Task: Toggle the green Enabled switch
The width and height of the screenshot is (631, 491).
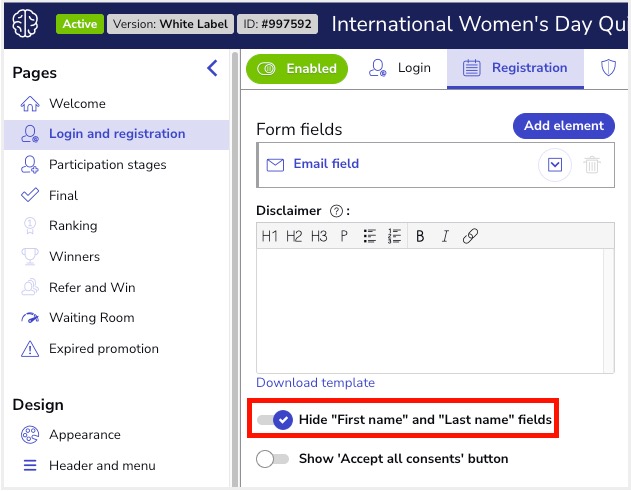Action: click(297, 69)
